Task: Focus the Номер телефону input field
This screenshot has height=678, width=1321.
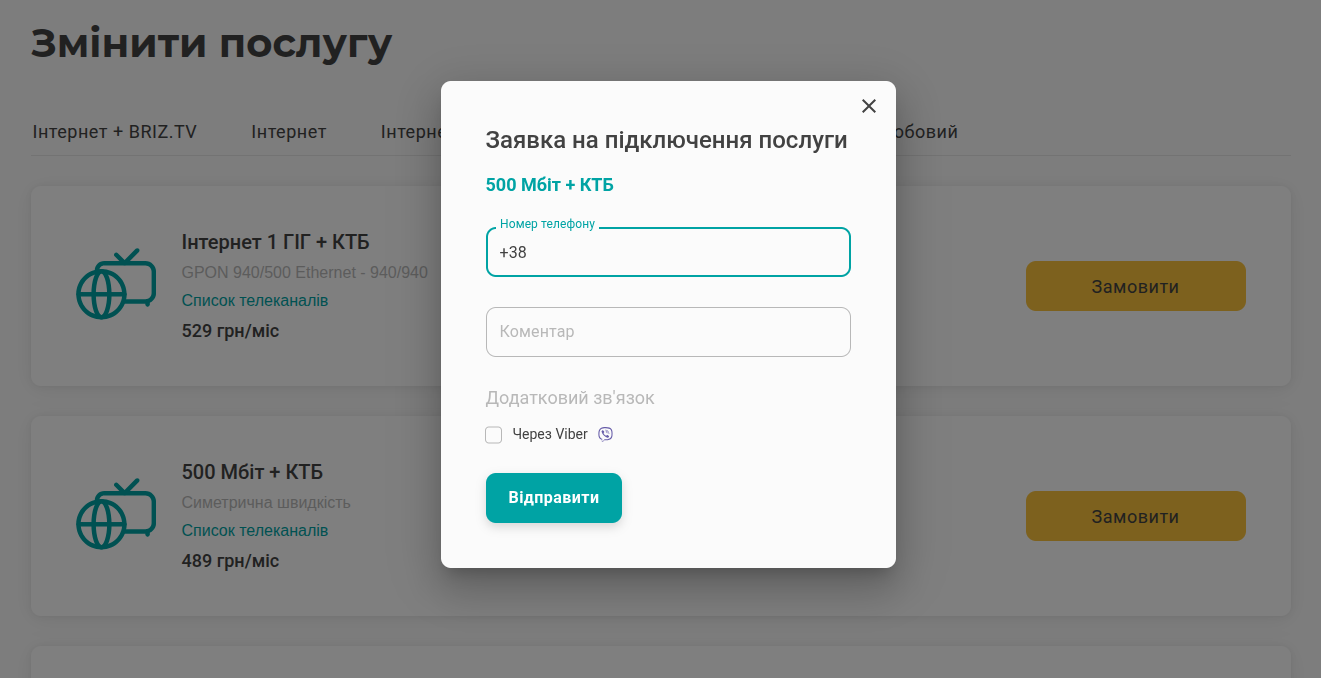Action: click(x=668, y=253)
